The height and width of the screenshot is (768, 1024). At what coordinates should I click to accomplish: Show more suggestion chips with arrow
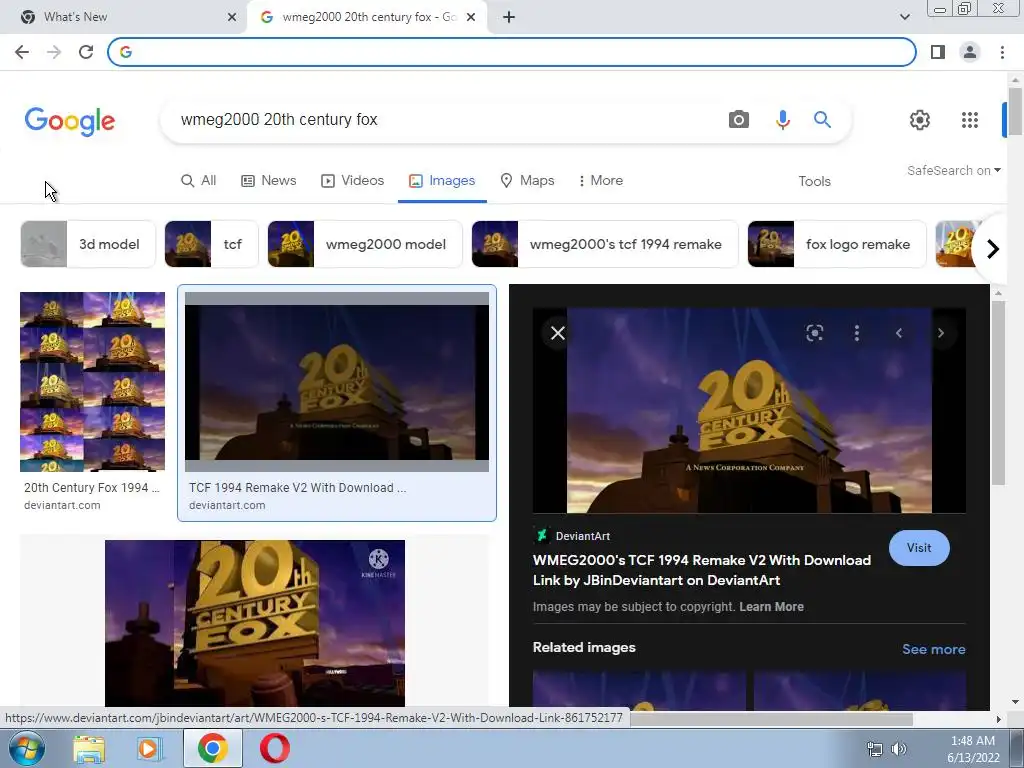click(992, 249)
